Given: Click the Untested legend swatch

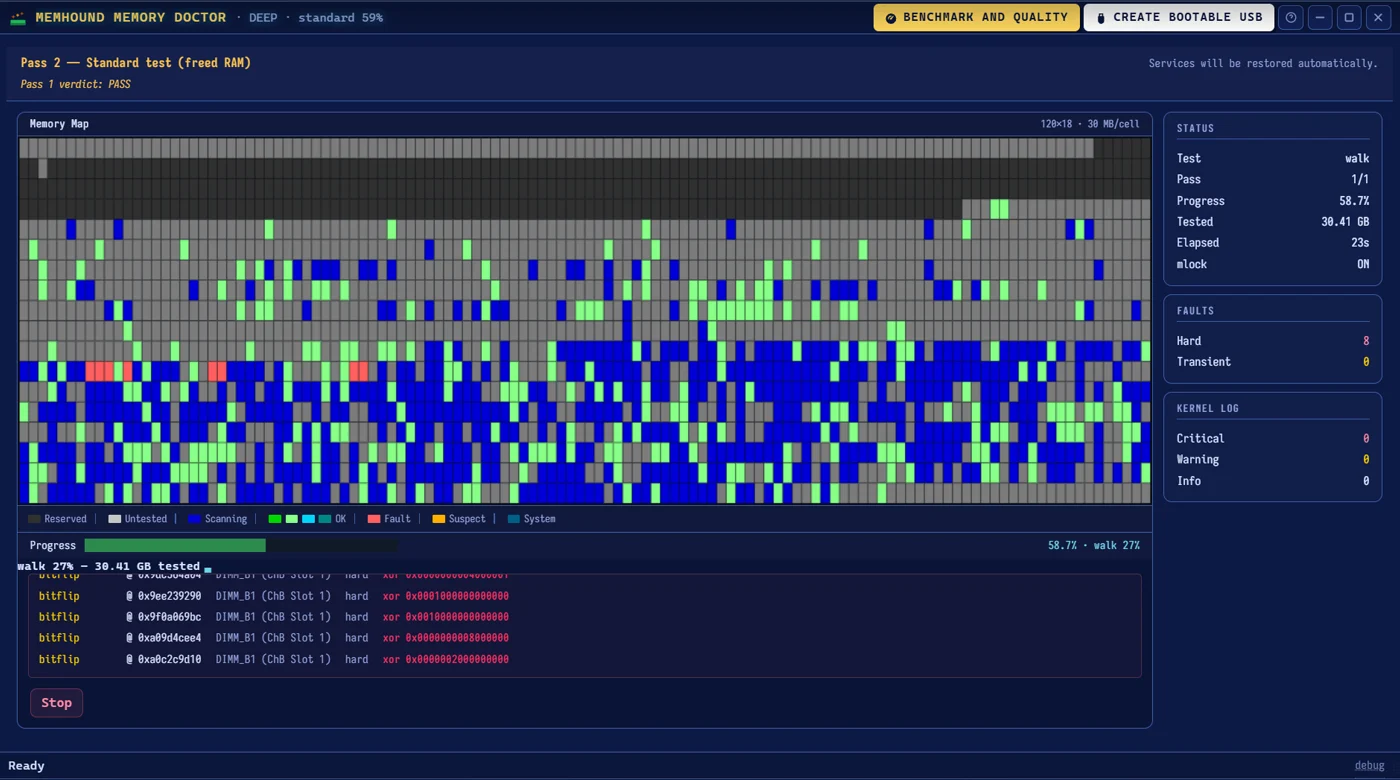Looking at the screenshot, I should [x=114, y=519].
